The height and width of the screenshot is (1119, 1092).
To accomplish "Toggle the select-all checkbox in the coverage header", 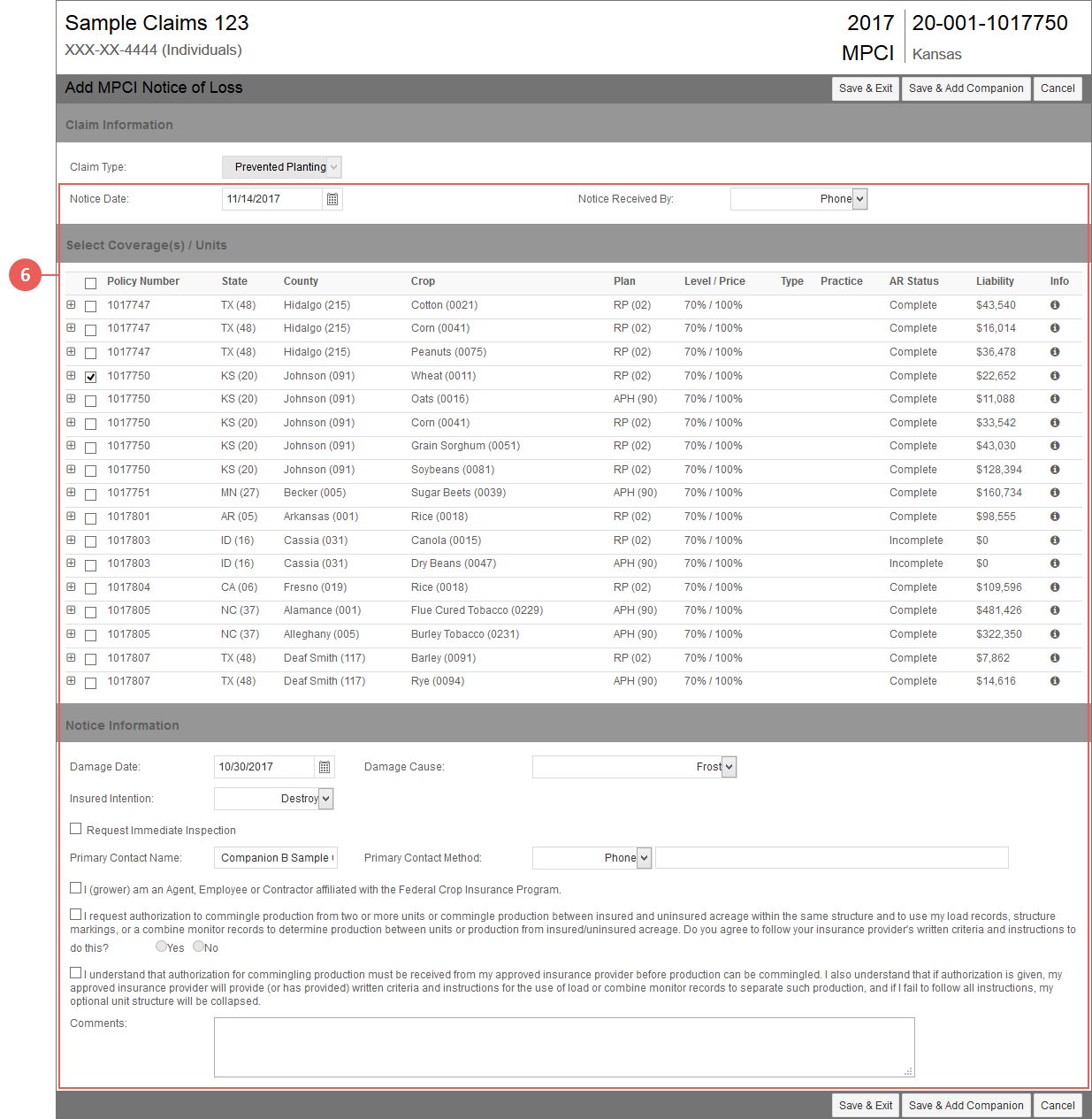I will click(x=90, y=282).
